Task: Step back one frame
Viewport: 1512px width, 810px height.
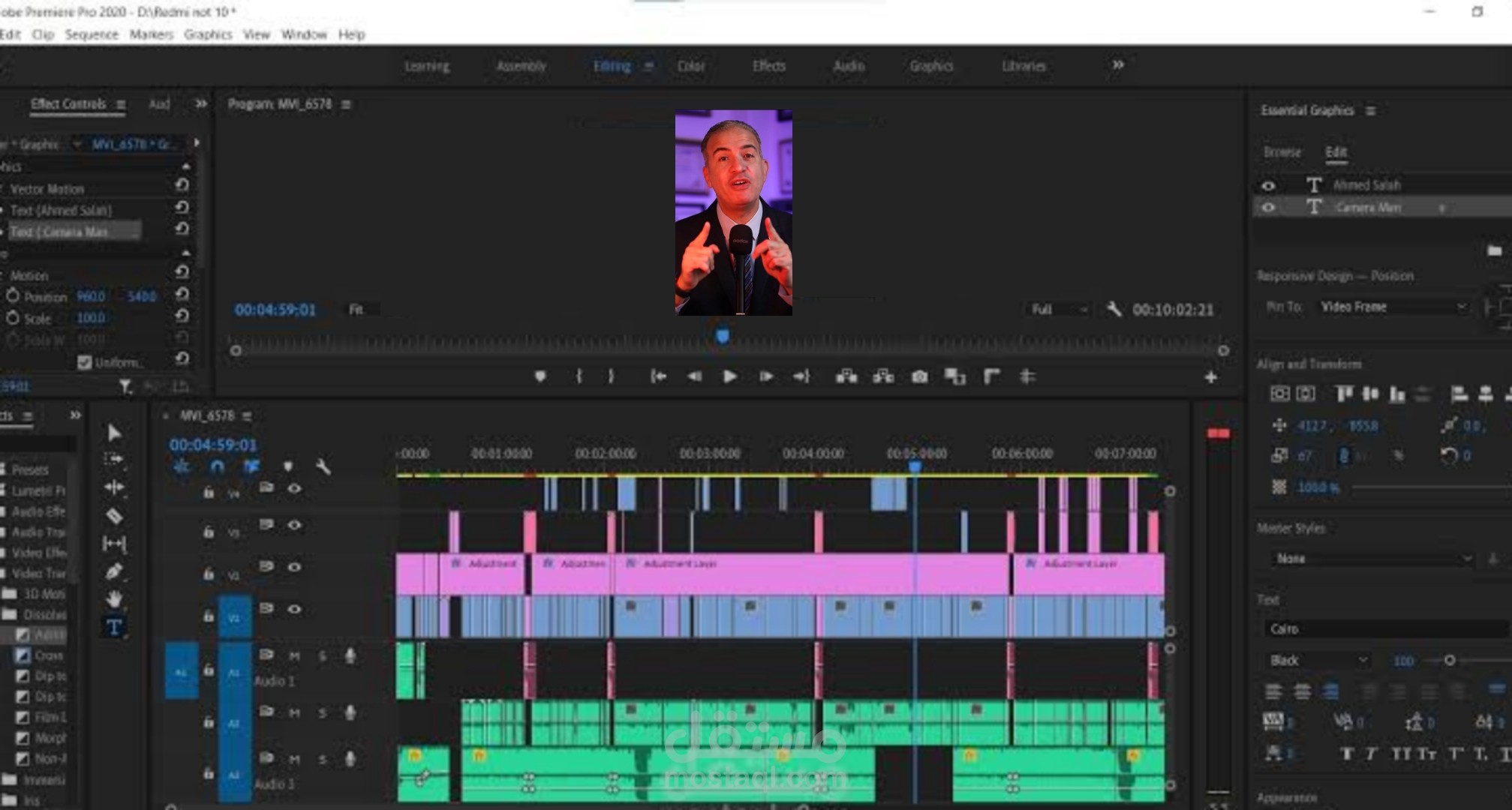Action: click(694, 376)
